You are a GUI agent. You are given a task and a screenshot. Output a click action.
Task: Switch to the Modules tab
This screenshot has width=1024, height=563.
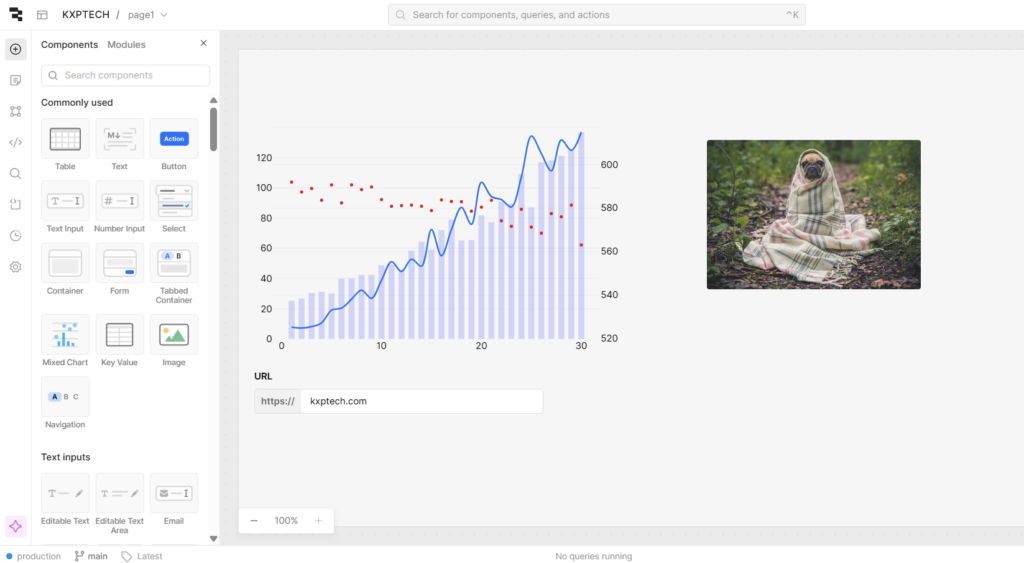click(126, 45)
